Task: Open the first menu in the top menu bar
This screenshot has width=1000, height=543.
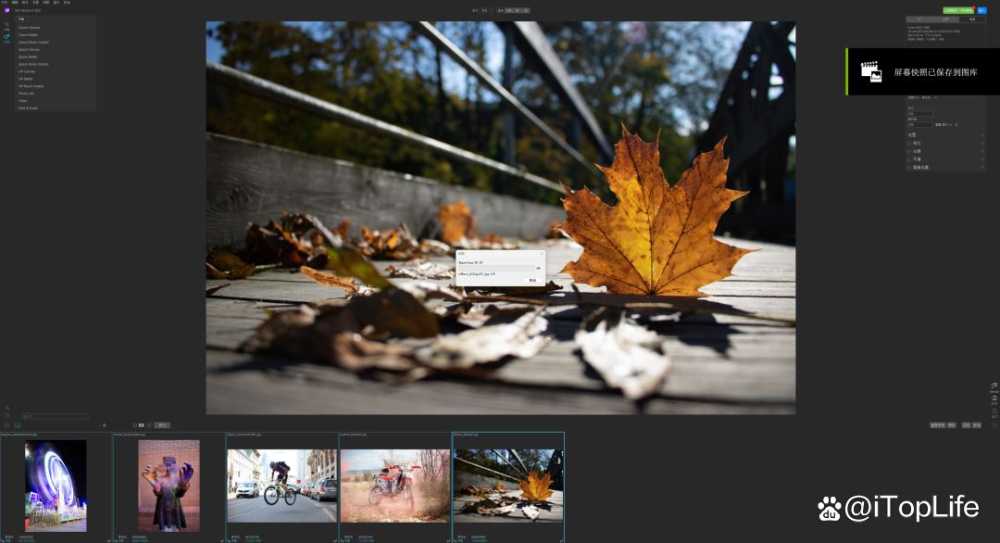Action: click(3, 3)
